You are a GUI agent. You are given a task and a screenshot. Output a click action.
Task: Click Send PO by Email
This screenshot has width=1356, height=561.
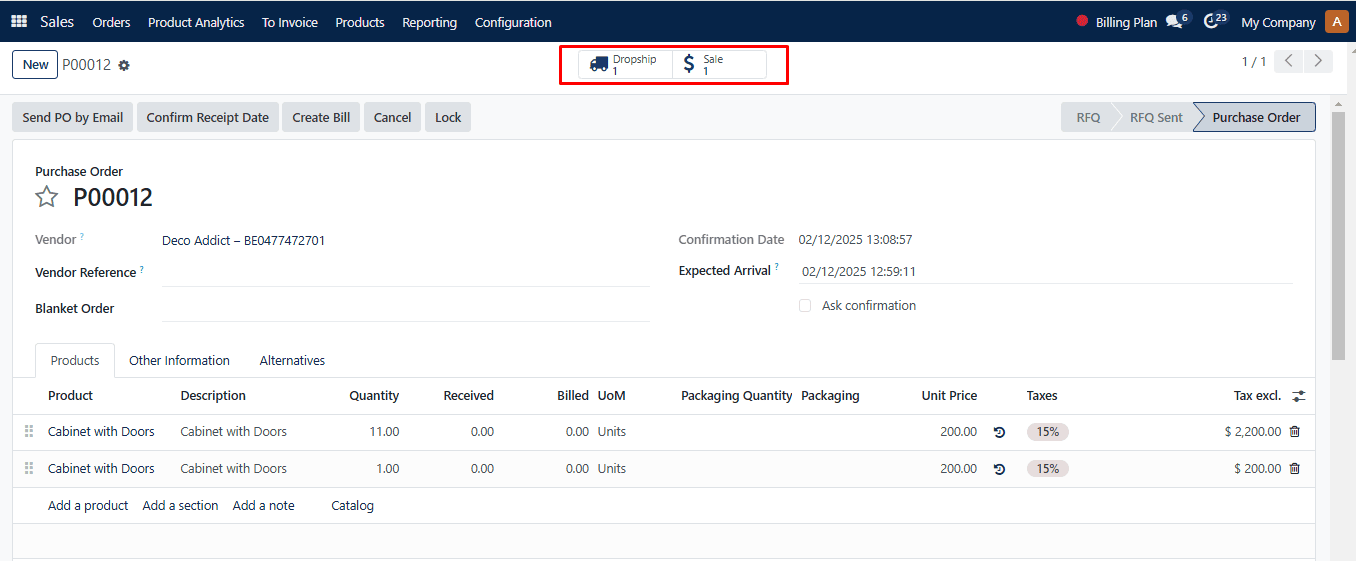(73, 117)
